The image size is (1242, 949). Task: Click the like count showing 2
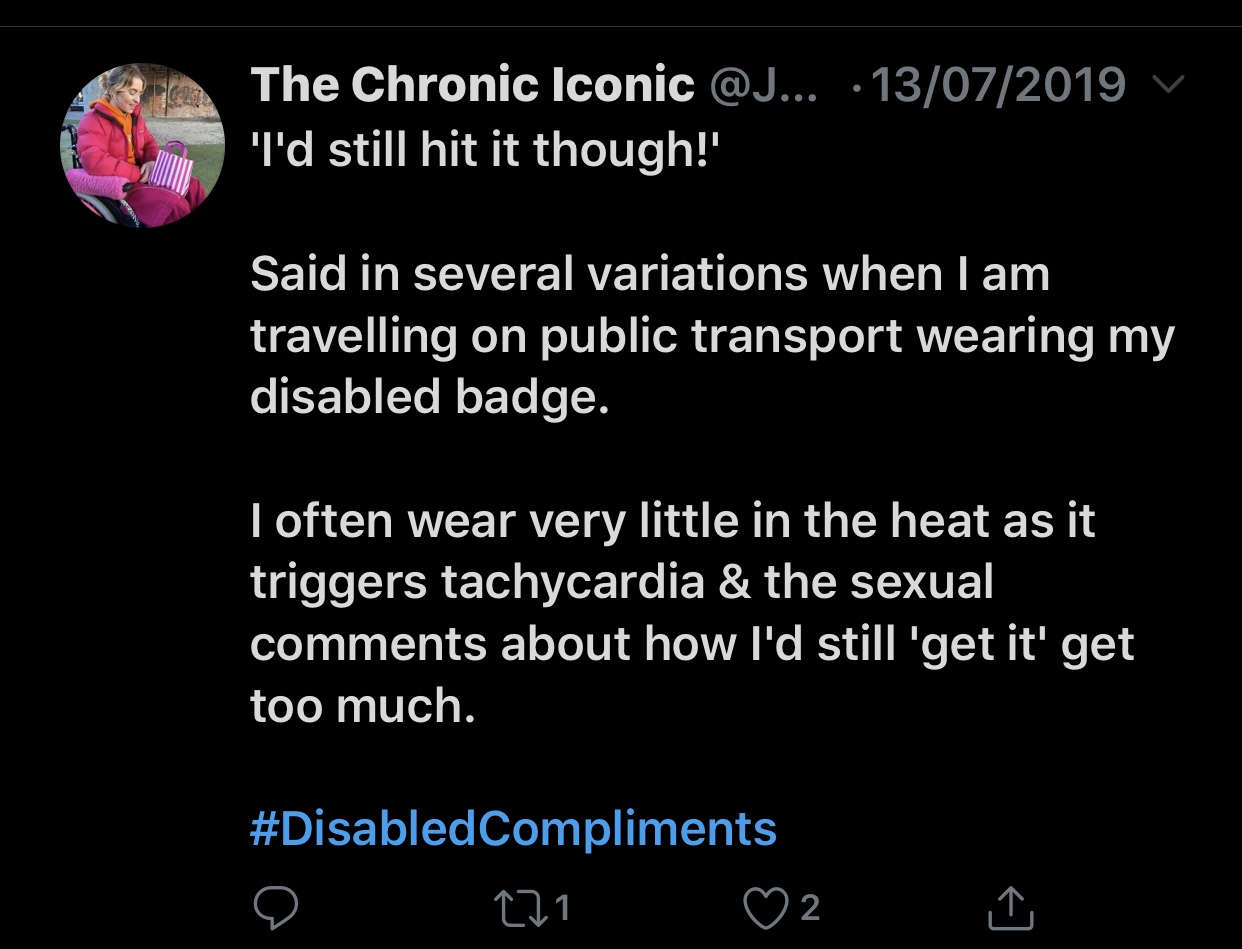(x=810, y=907)
